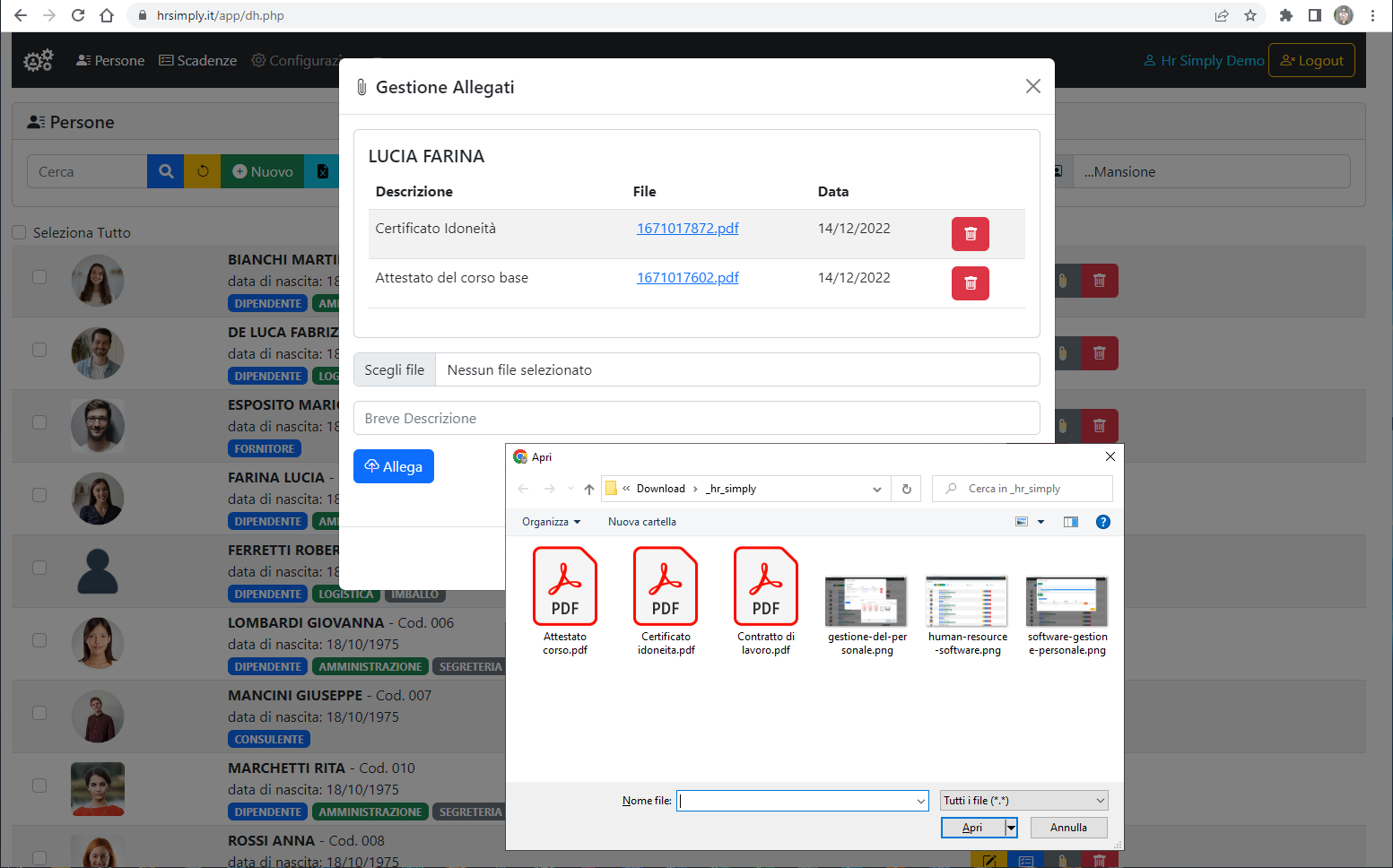This screenshot has height=868, width=1393.
Task: Delete the Attestato del corso base attachment
Action: click(971, 283)
